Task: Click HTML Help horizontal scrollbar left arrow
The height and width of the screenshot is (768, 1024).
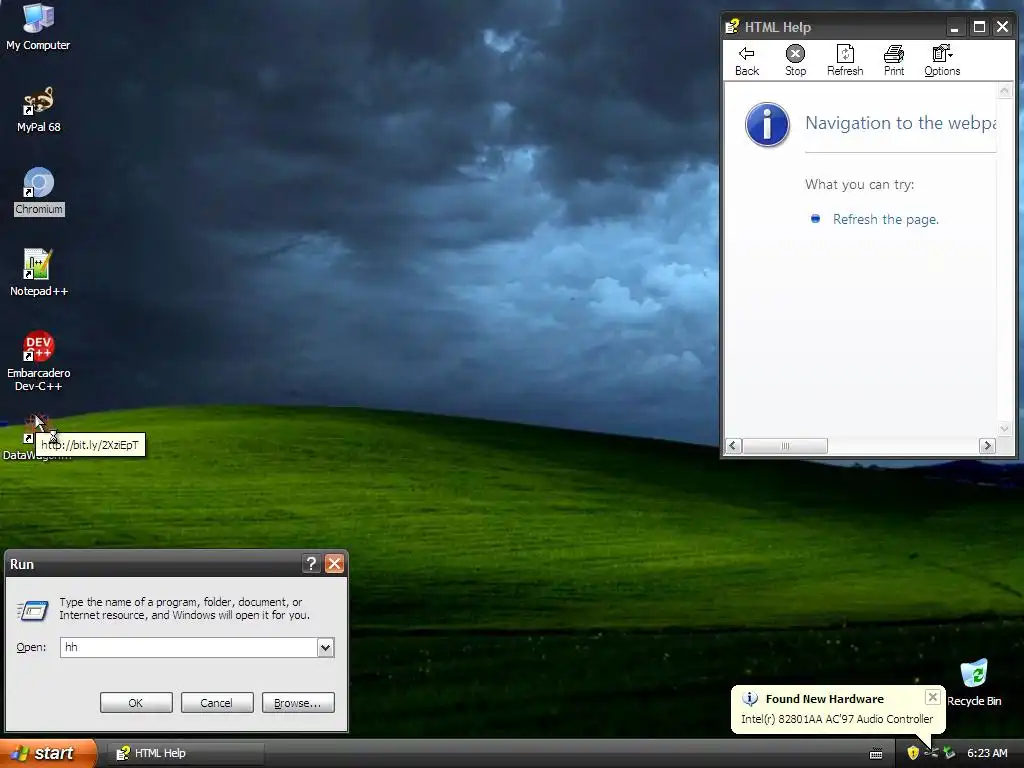Action: pos(733,445)
